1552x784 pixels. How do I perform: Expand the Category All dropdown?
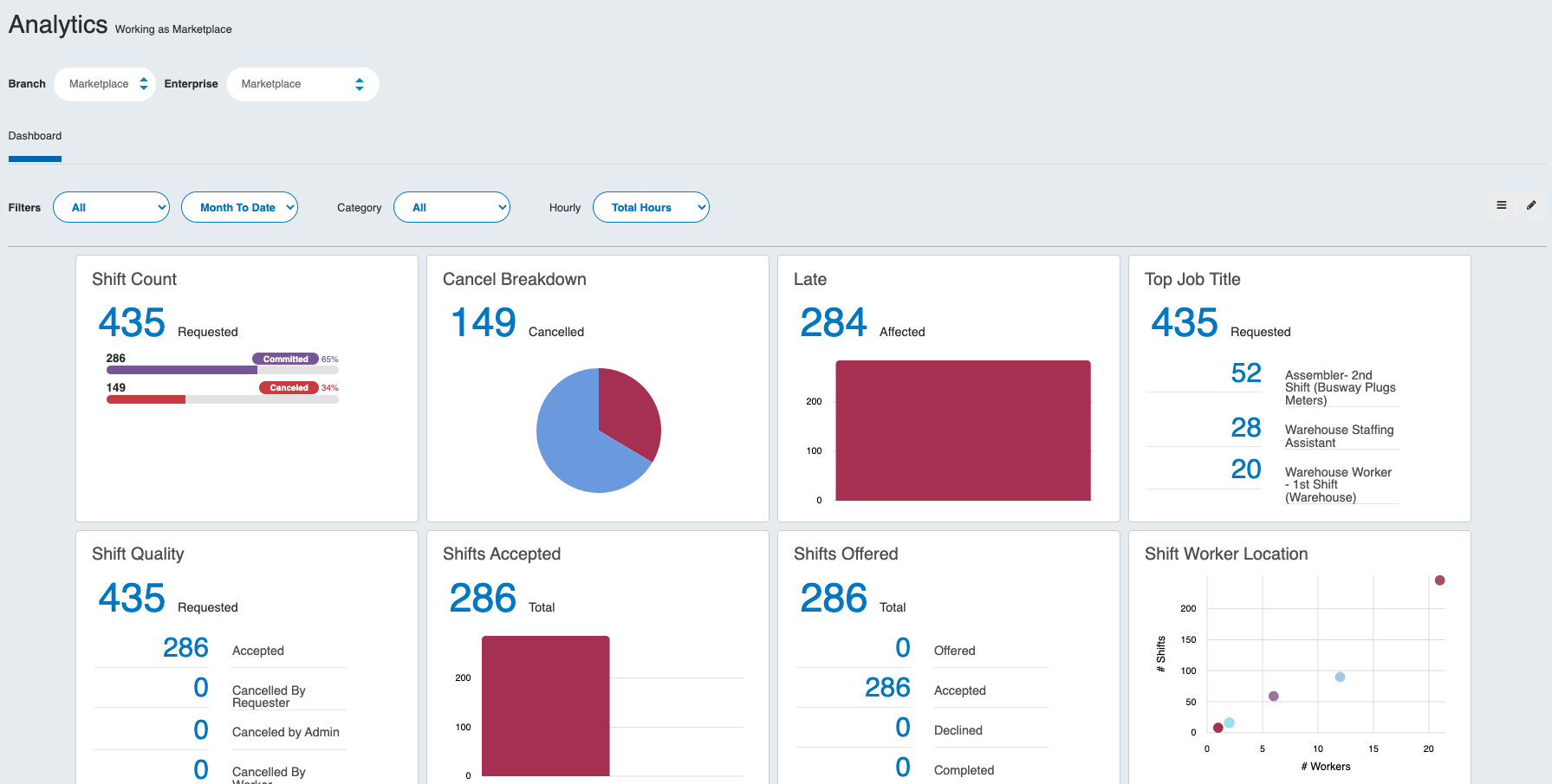(451, 207)
